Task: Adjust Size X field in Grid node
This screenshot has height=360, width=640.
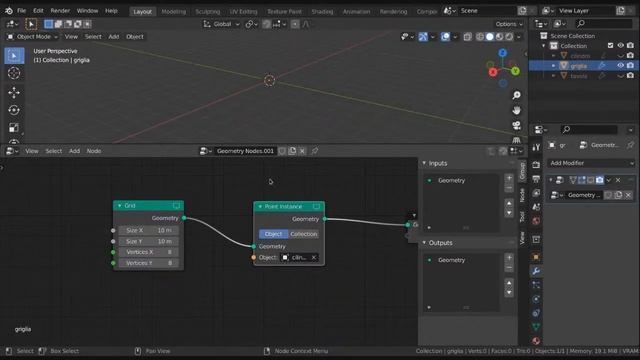Action: pos(149,231)
